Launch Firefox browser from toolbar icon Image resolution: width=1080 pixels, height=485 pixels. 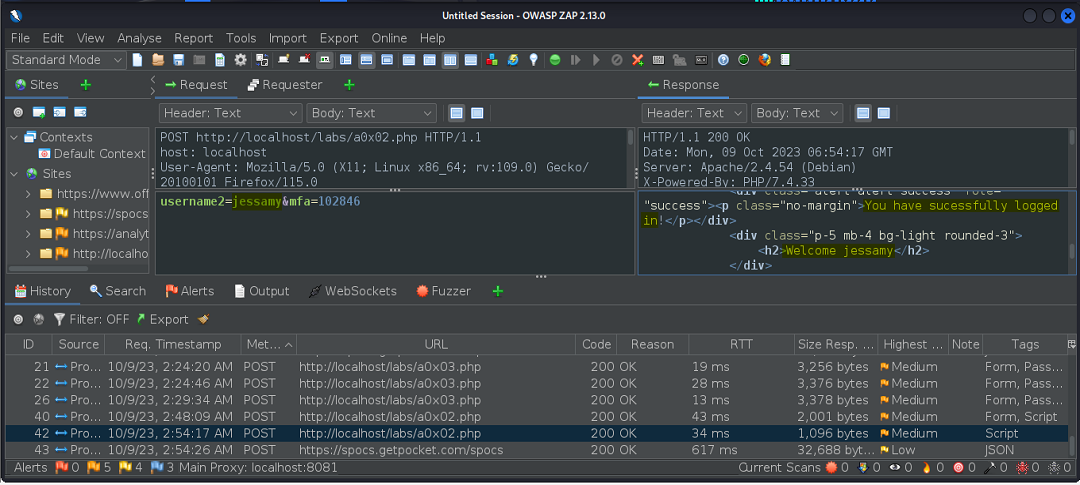point(764,60)
